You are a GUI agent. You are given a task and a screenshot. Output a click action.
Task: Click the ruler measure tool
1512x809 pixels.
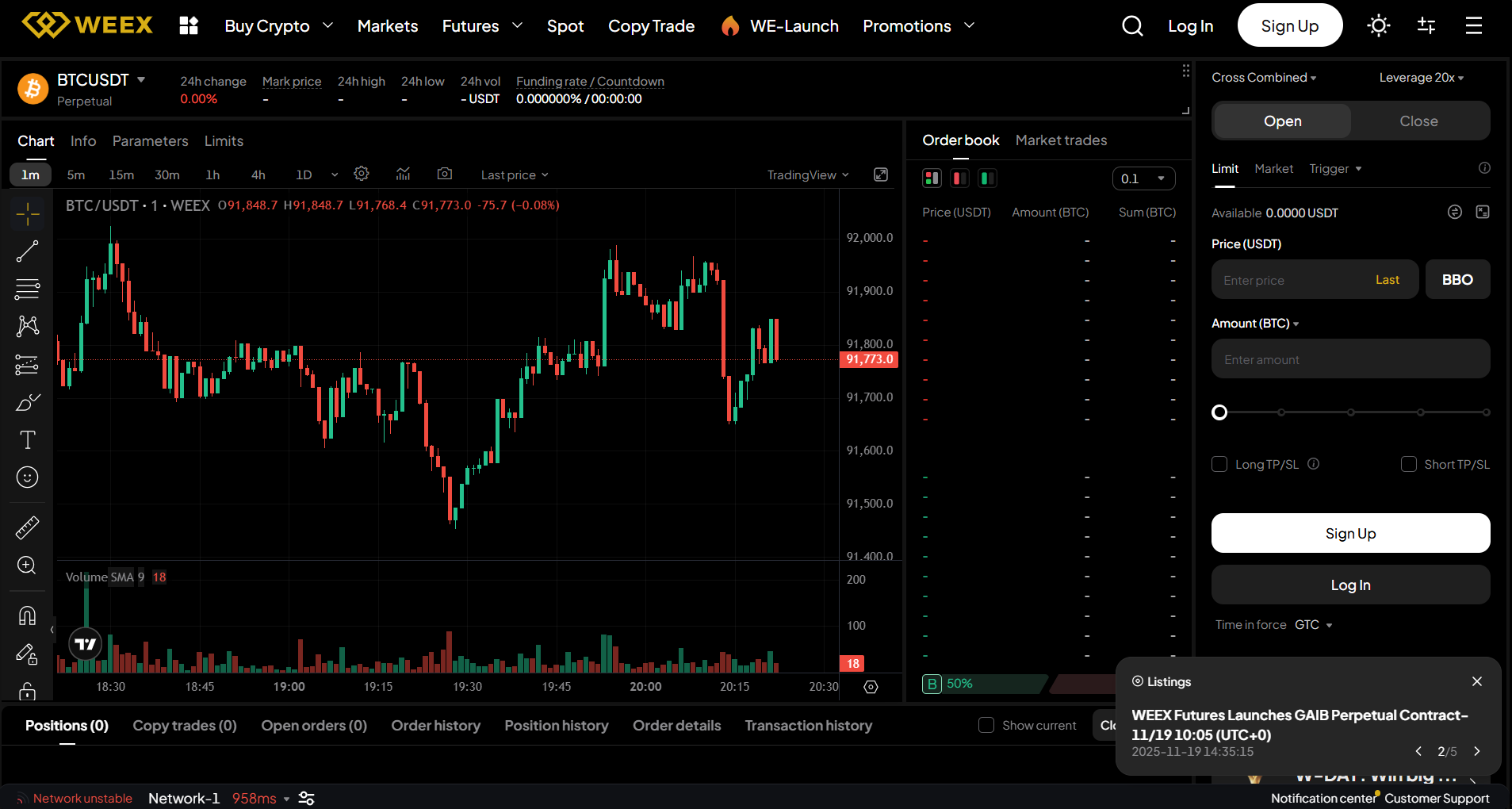27,527
